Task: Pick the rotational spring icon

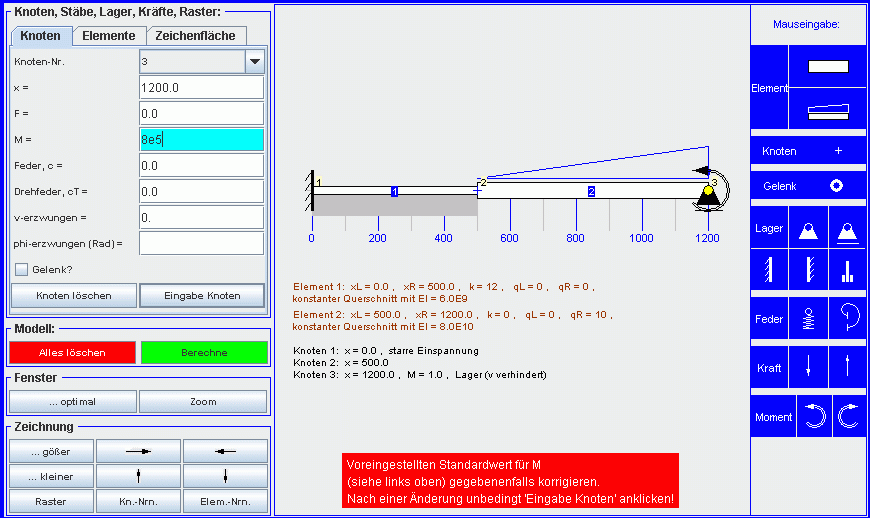Action: tap(847, 319)
